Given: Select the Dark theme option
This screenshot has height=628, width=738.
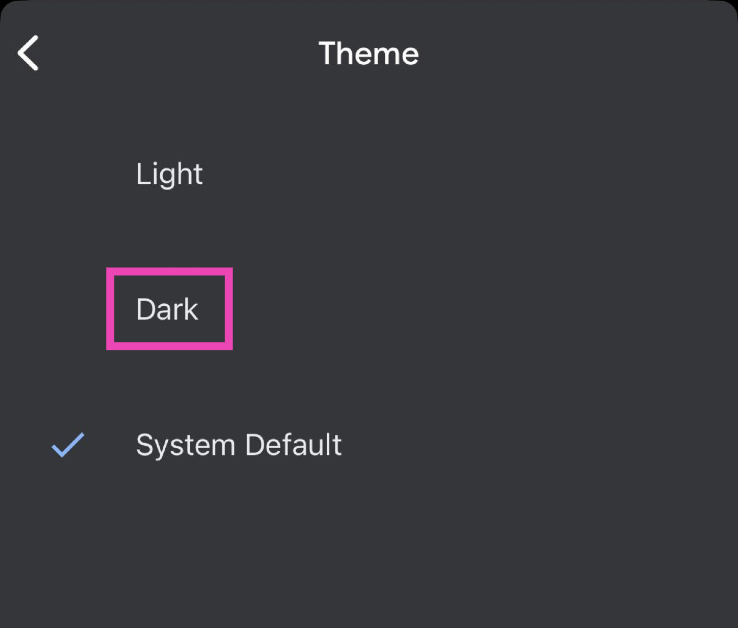Looking at the screenshot, I should click(168, 310).
